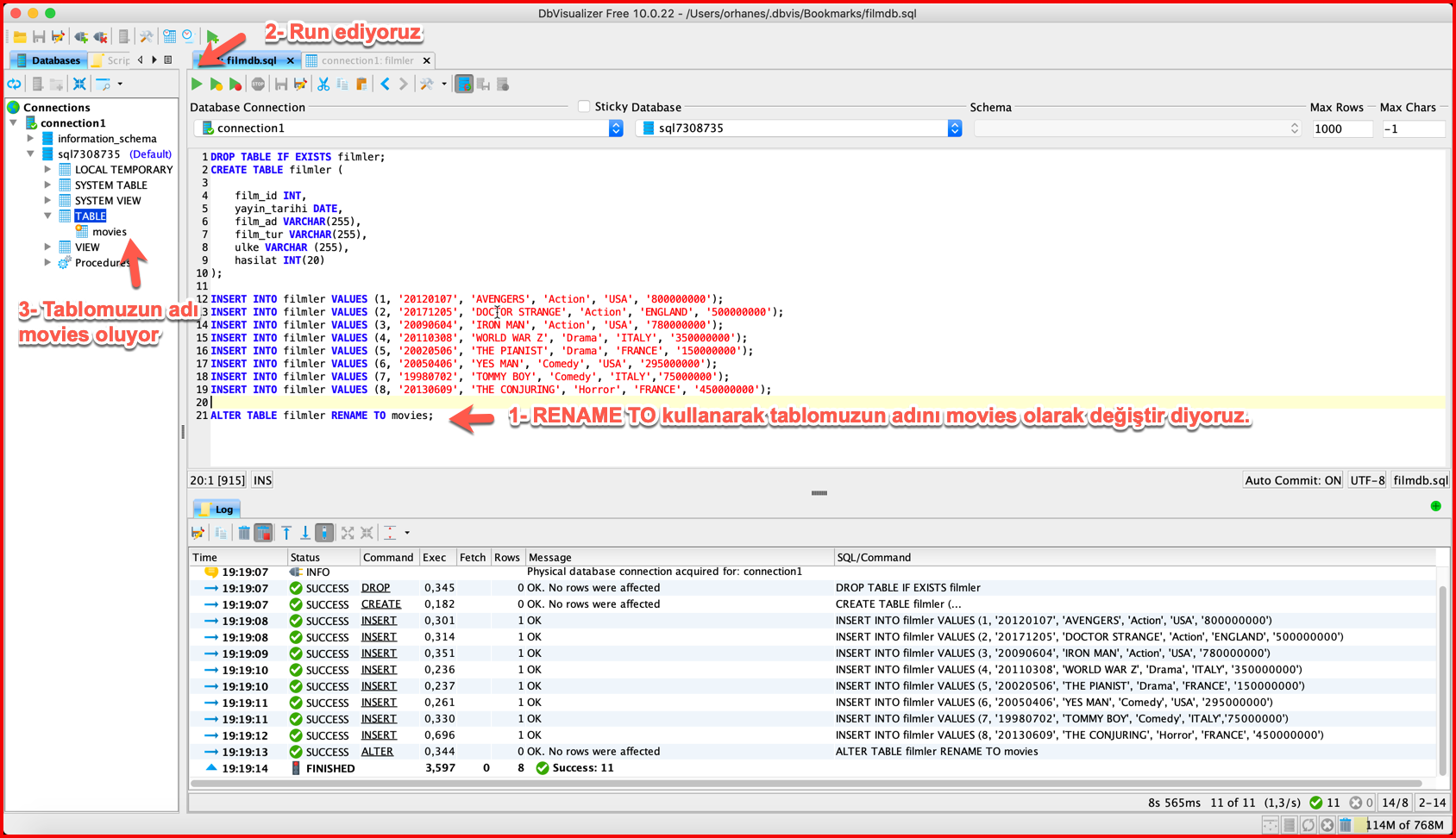1456x838 pixels.
Task: Select the Log tab
Action: point(217,510)
